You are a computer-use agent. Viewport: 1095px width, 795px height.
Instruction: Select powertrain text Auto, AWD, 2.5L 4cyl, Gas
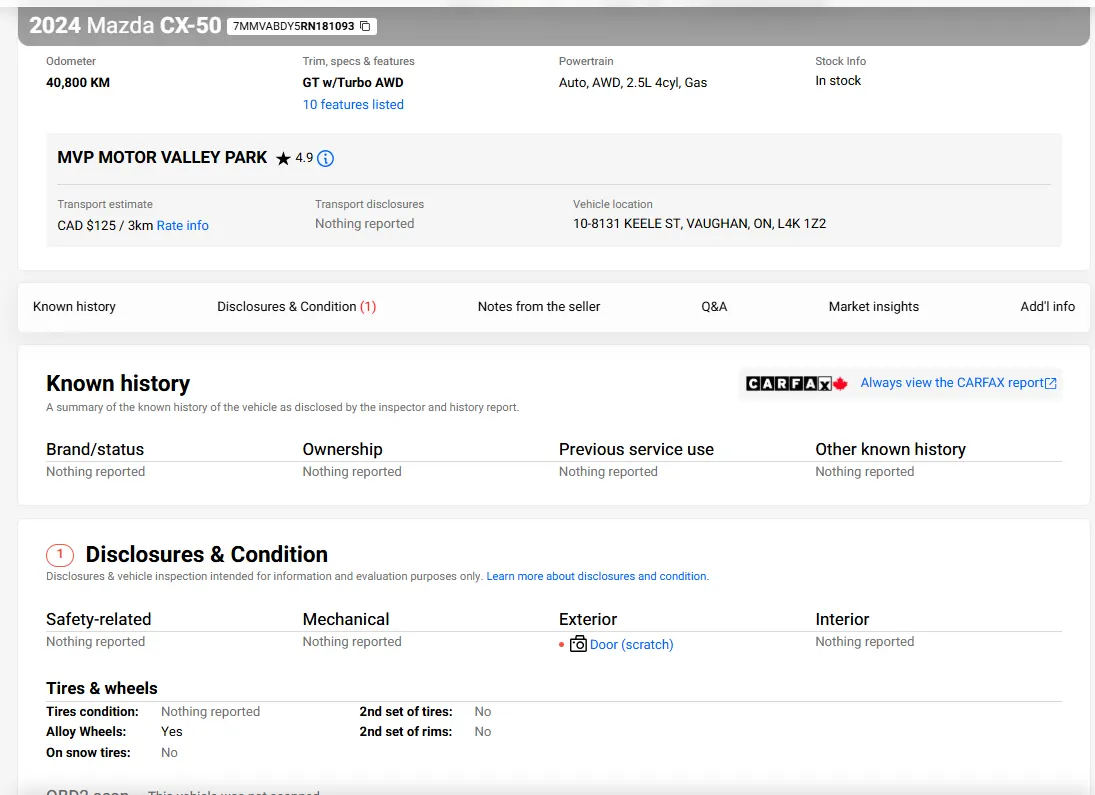click(633, 82)
